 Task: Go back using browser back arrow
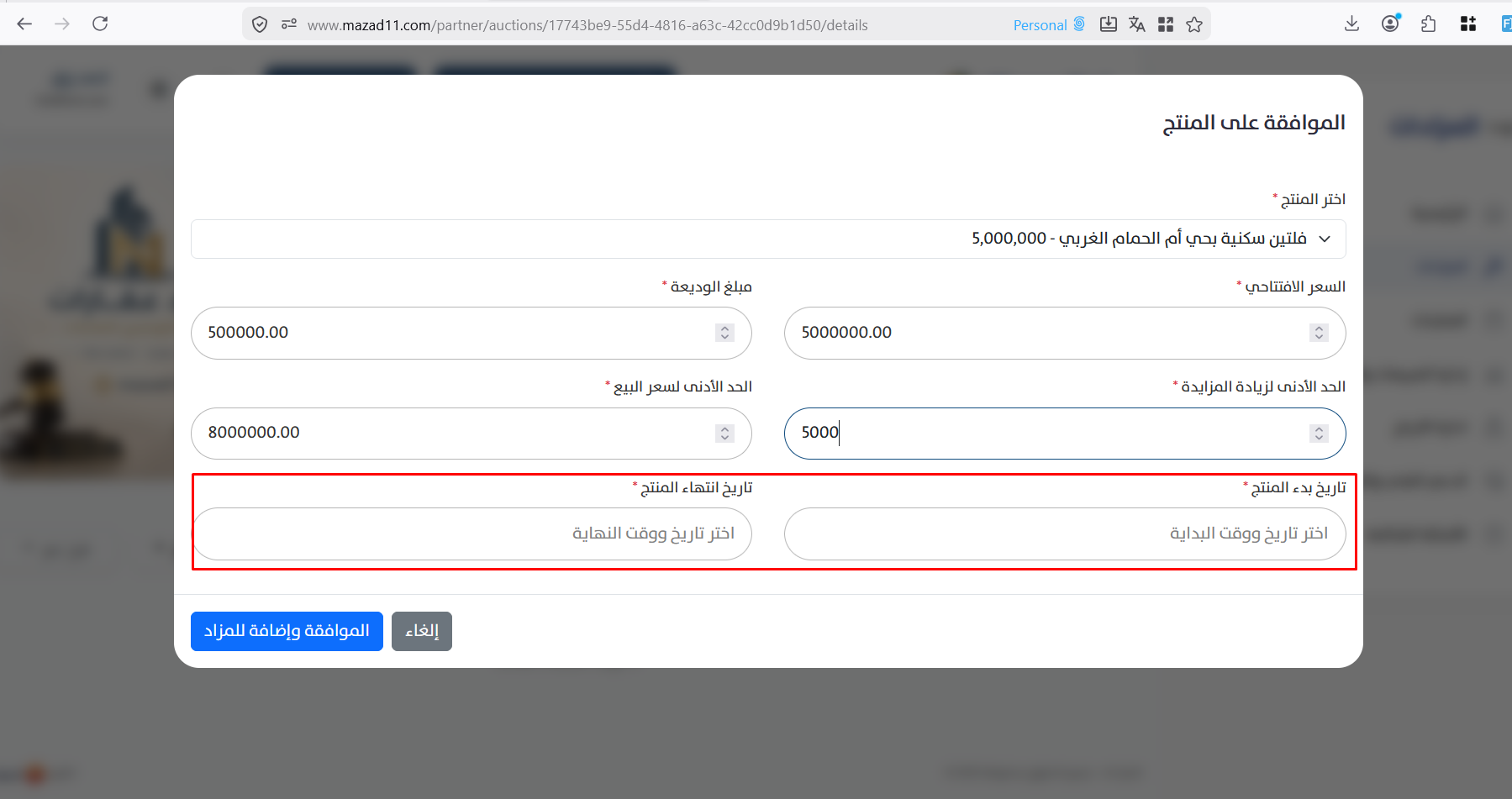tap(24, 24)
